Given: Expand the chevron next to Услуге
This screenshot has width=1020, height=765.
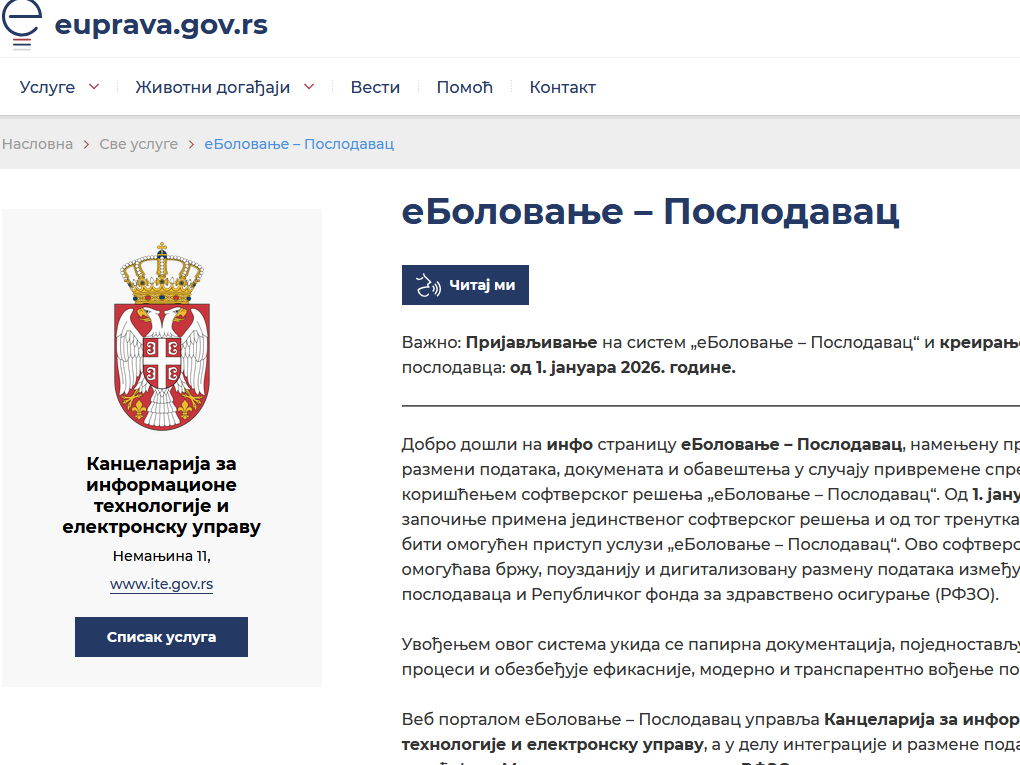Looking at the screenshot, I should 94,87.
